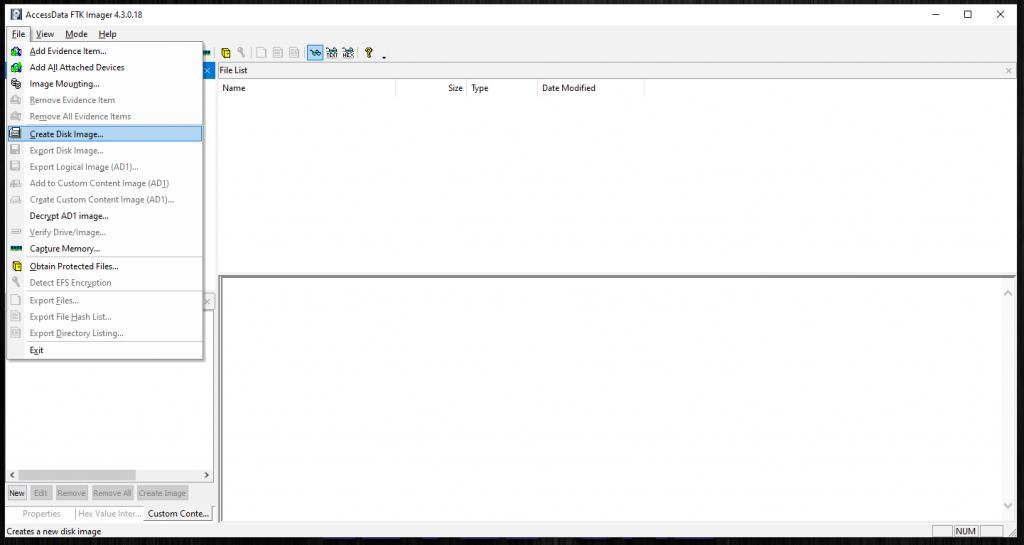This screenshot has height=545, width=1024.
Task: Click Export Disk Image entry
Action: pos(104,150)
